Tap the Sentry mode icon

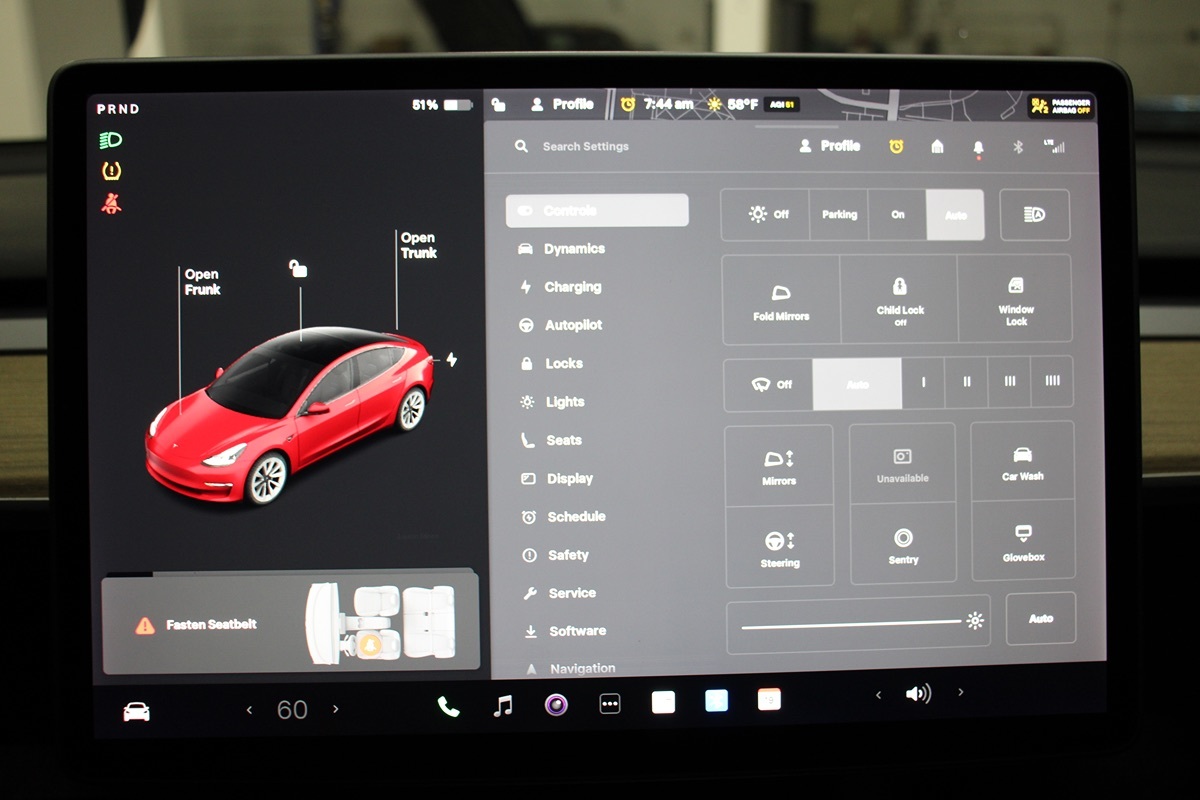click(903, 545)
